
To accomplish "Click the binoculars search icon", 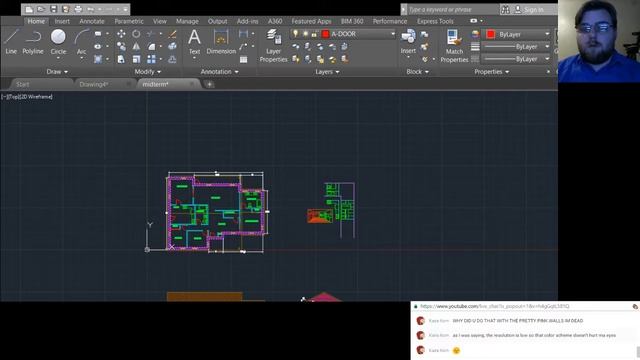I will [505, 9].
